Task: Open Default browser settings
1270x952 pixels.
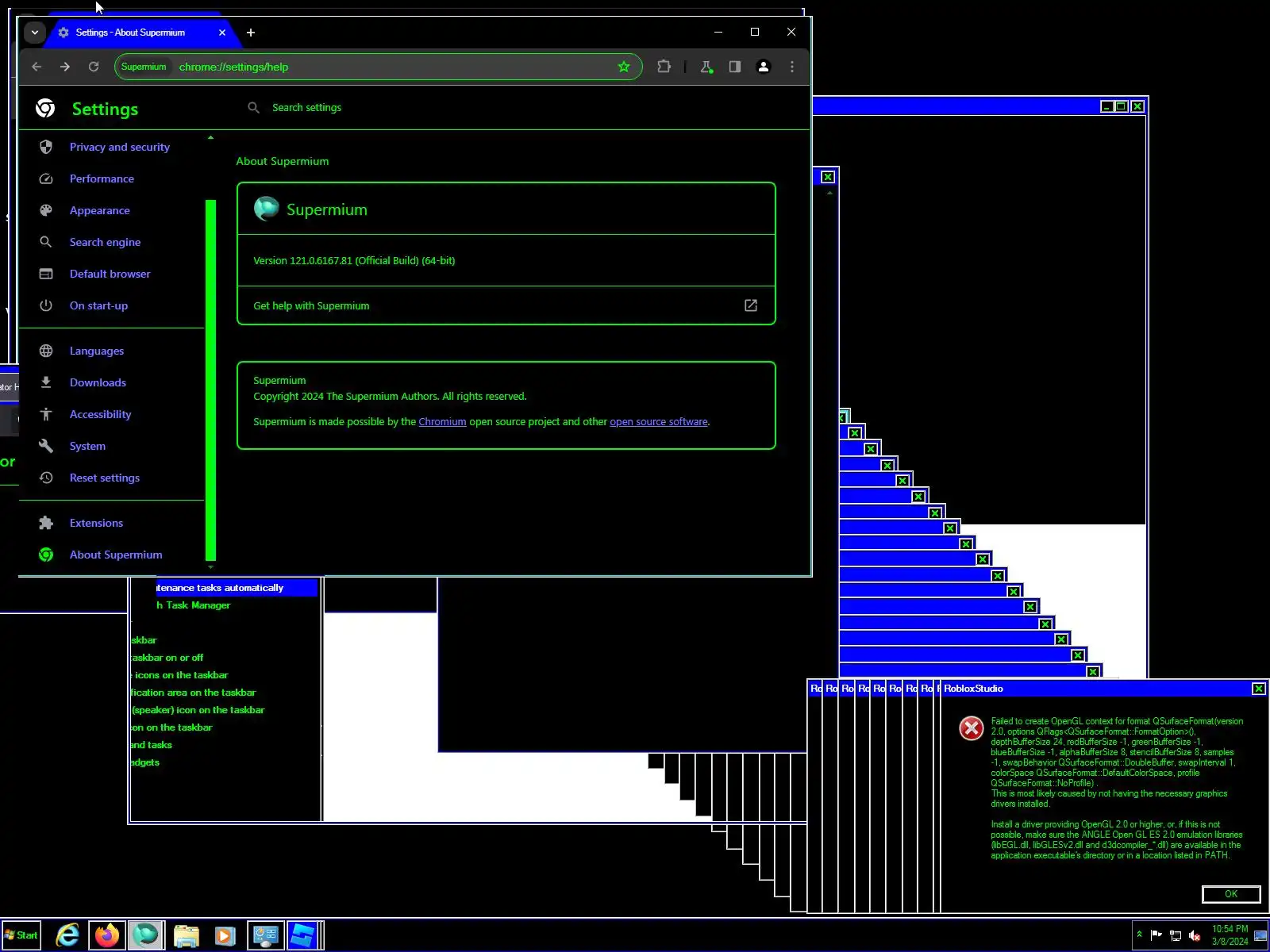Action: [111, 274]
